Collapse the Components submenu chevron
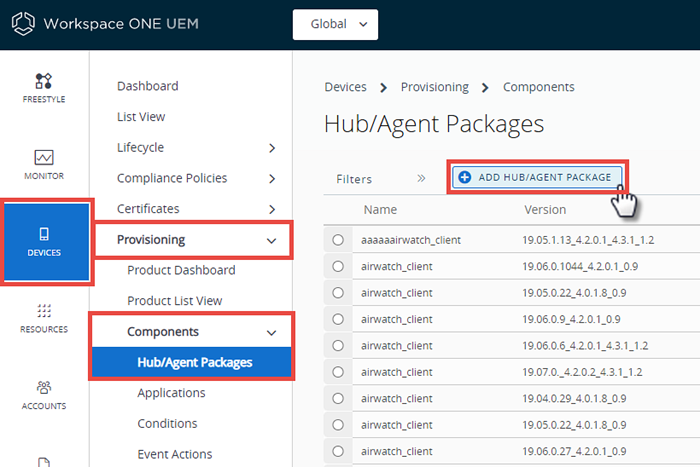700x467 pixels. [271, 333]
